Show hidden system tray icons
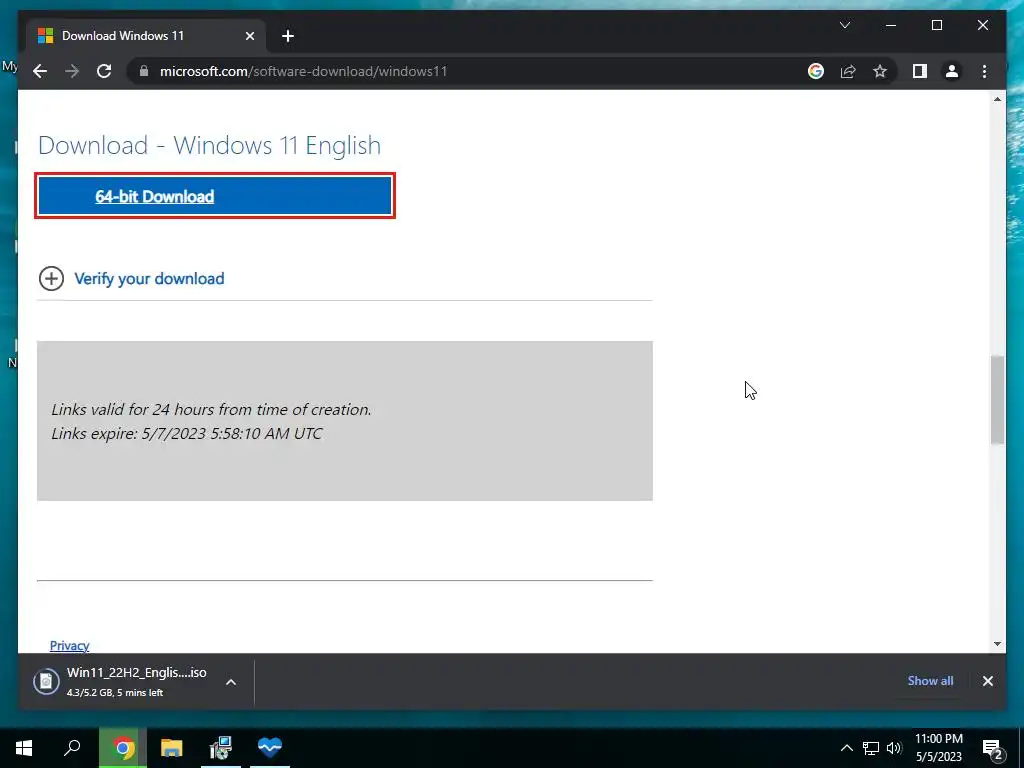1024x768 pixels. (846, 748)
